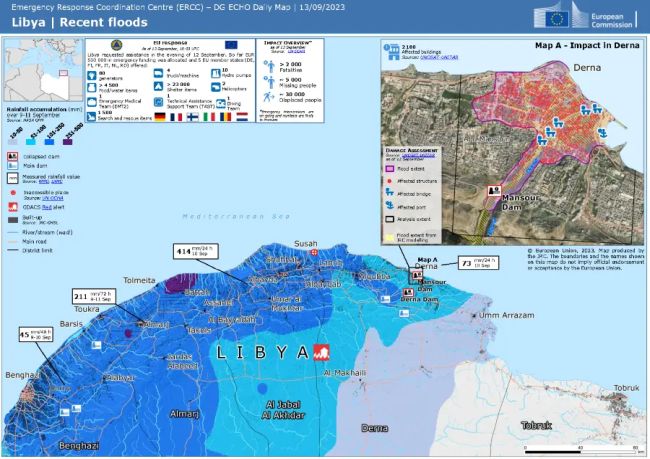Select the Netherlands flag in EU response
The width and height of the screenshot is (650, 459).
[x=240, y=116]
